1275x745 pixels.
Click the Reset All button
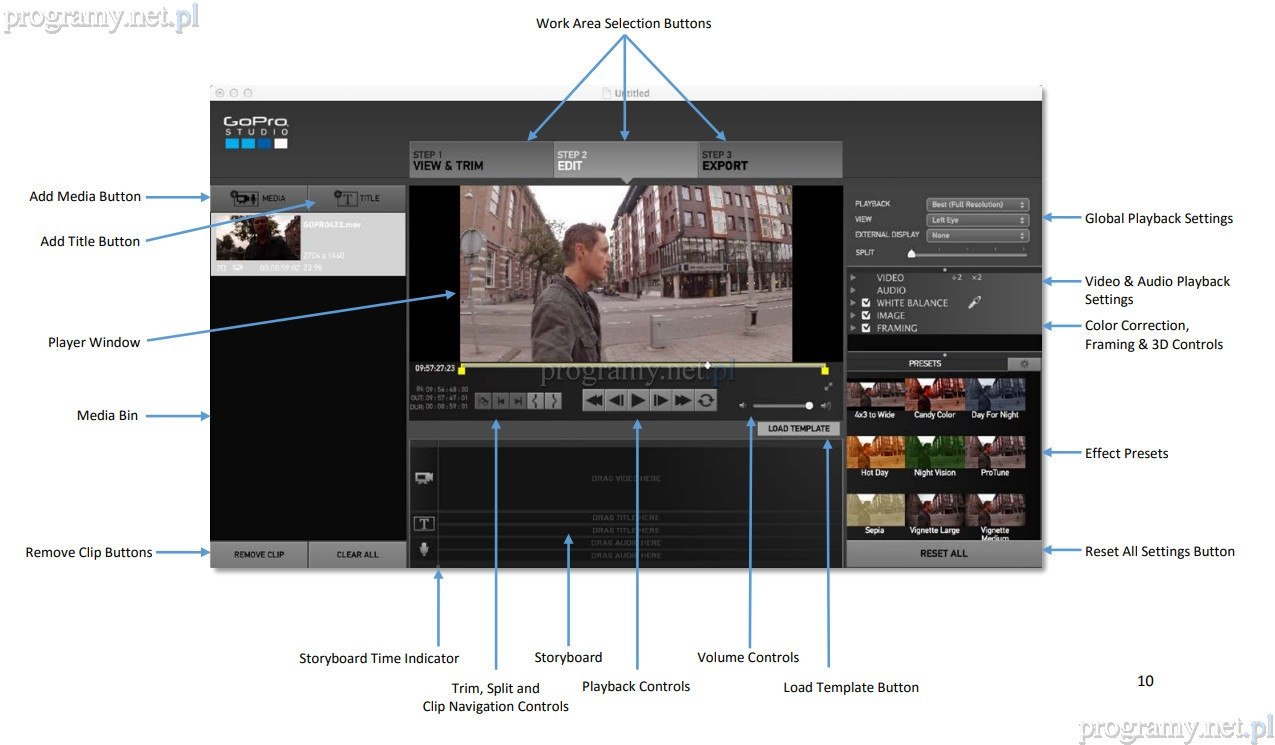click(943, 553)
